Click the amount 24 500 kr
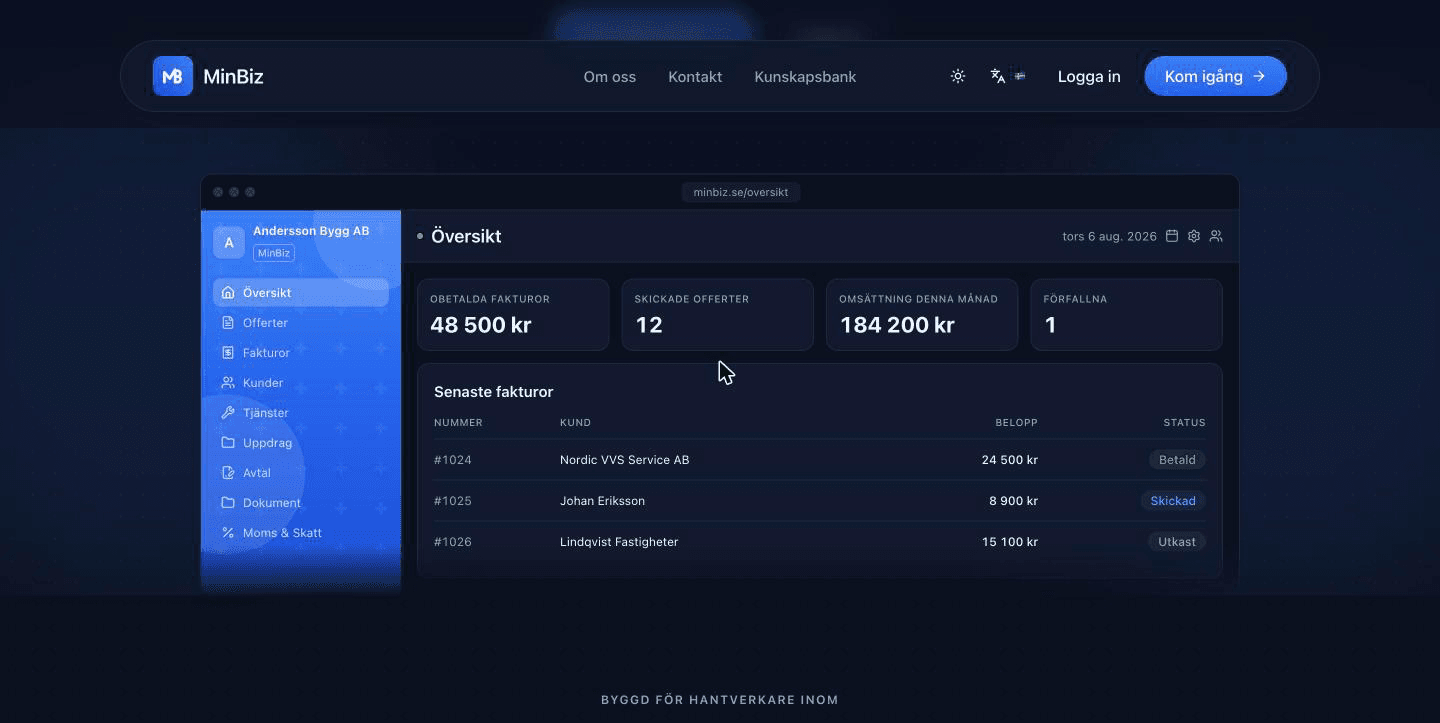Image resolution: width=1440 pixels, height=723 pixels. tap(1010, 460)
